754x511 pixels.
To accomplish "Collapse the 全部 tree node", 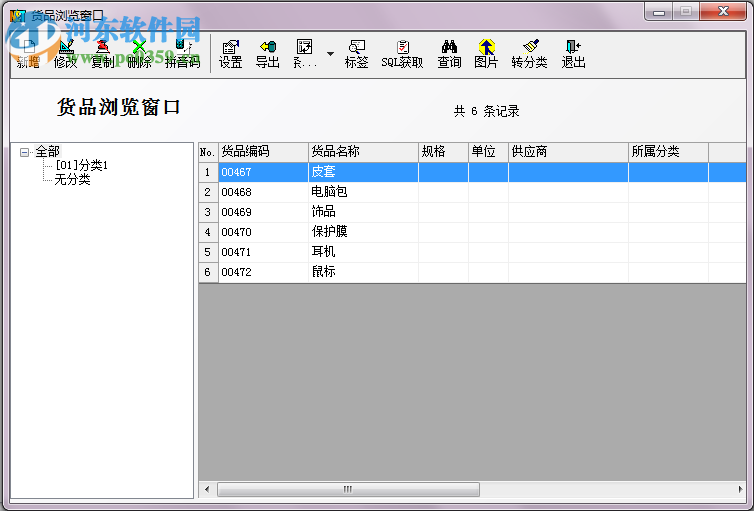I will pos(24,152).
